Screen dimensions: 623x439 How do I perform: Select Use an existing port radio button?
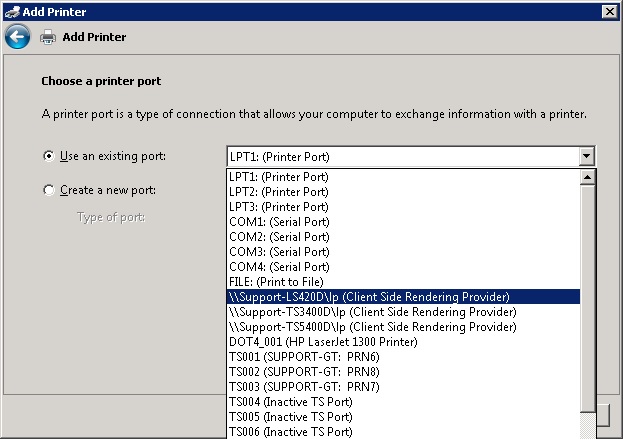pos(48,156)
